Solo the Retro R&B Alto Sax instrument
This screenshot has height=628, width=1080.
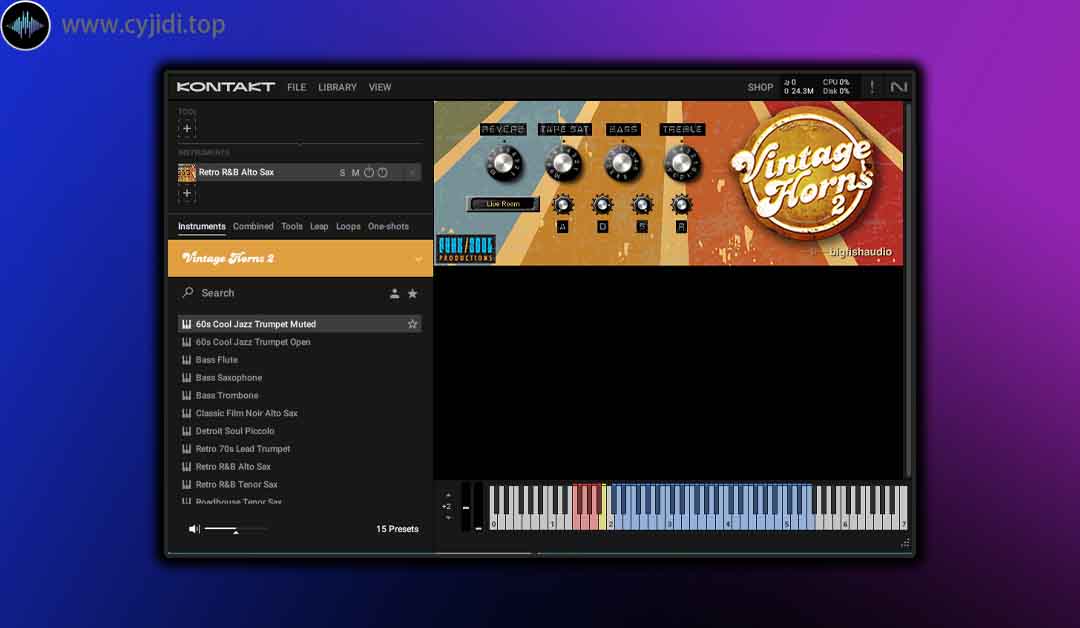pyautogui.click(x=342, y=173)
